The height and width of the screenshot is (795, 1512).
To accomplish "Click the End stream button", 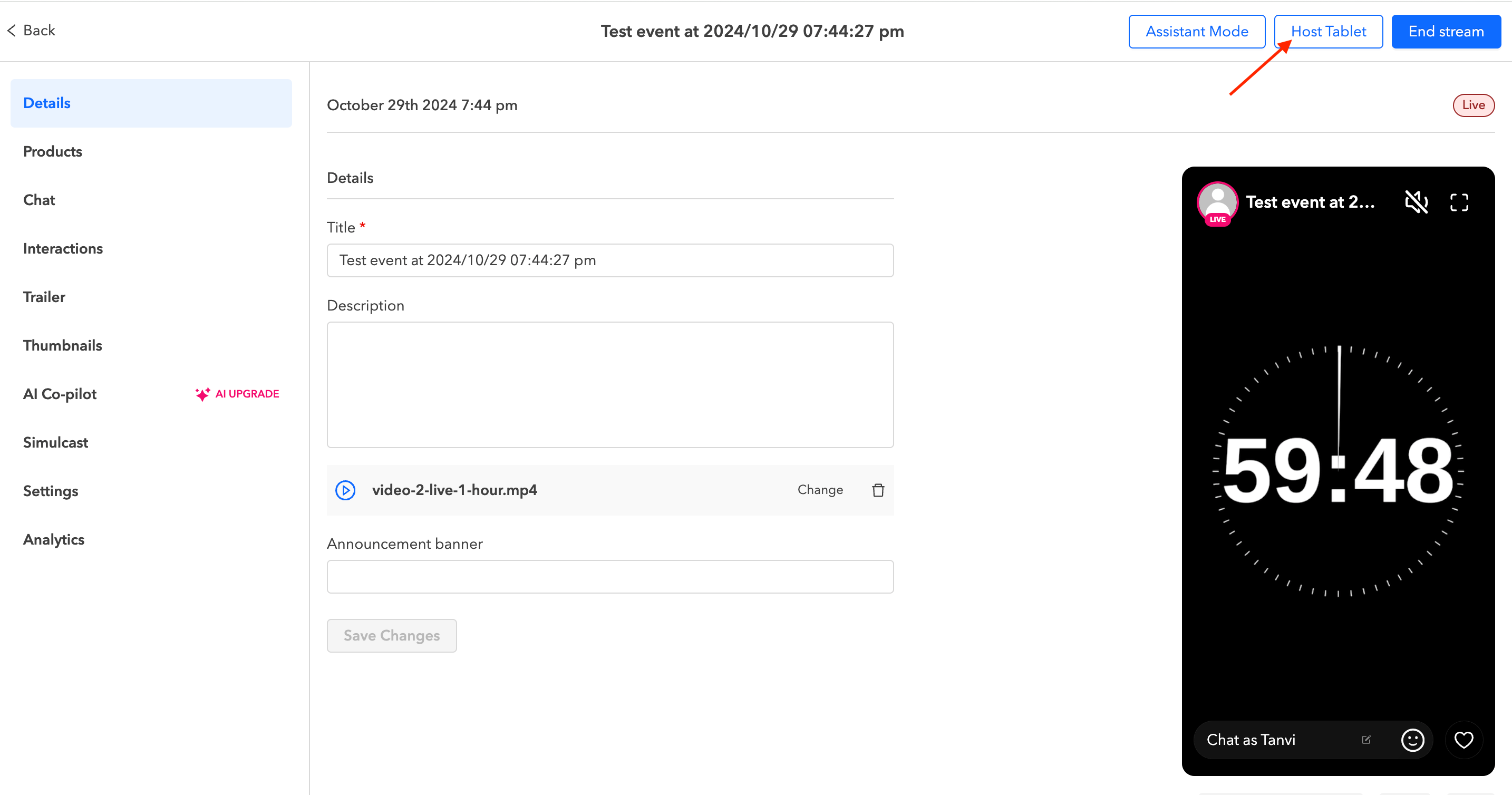I will pyautogui.click(x=1446, y=31).
